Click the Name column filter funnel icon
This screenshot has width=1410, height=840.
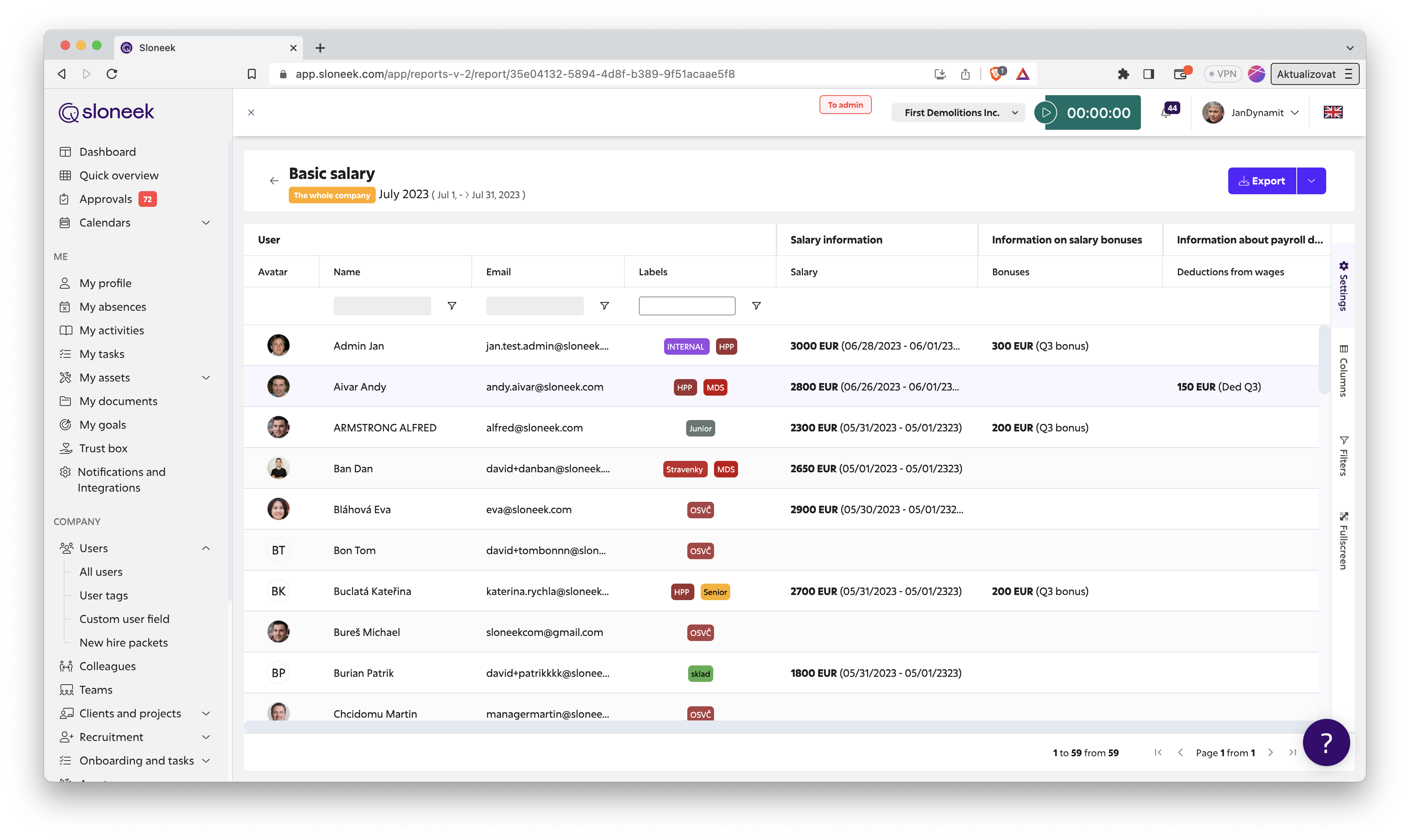452,306
